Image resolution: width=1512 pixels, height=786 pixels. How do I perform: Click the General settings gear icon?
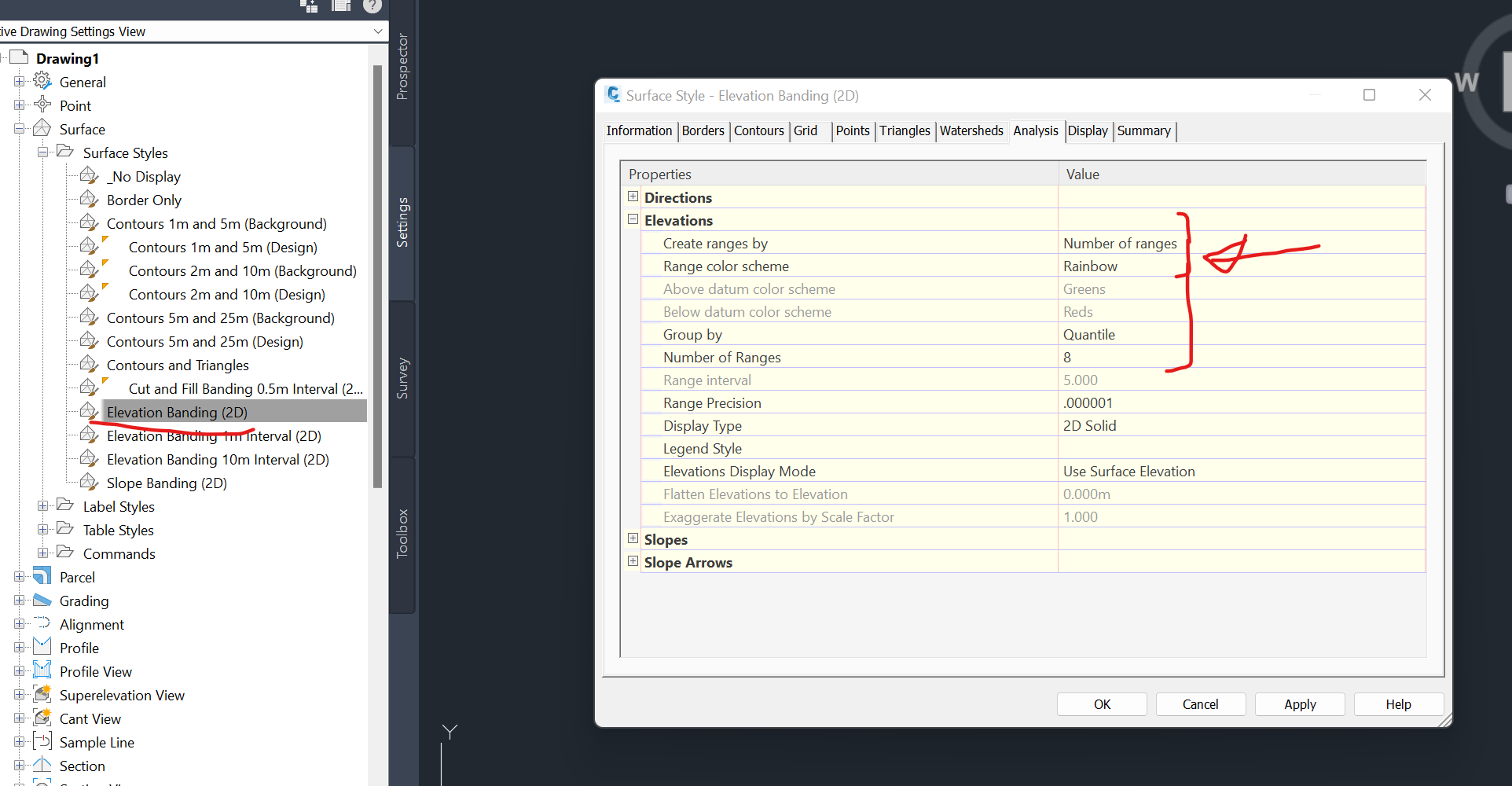42,81
